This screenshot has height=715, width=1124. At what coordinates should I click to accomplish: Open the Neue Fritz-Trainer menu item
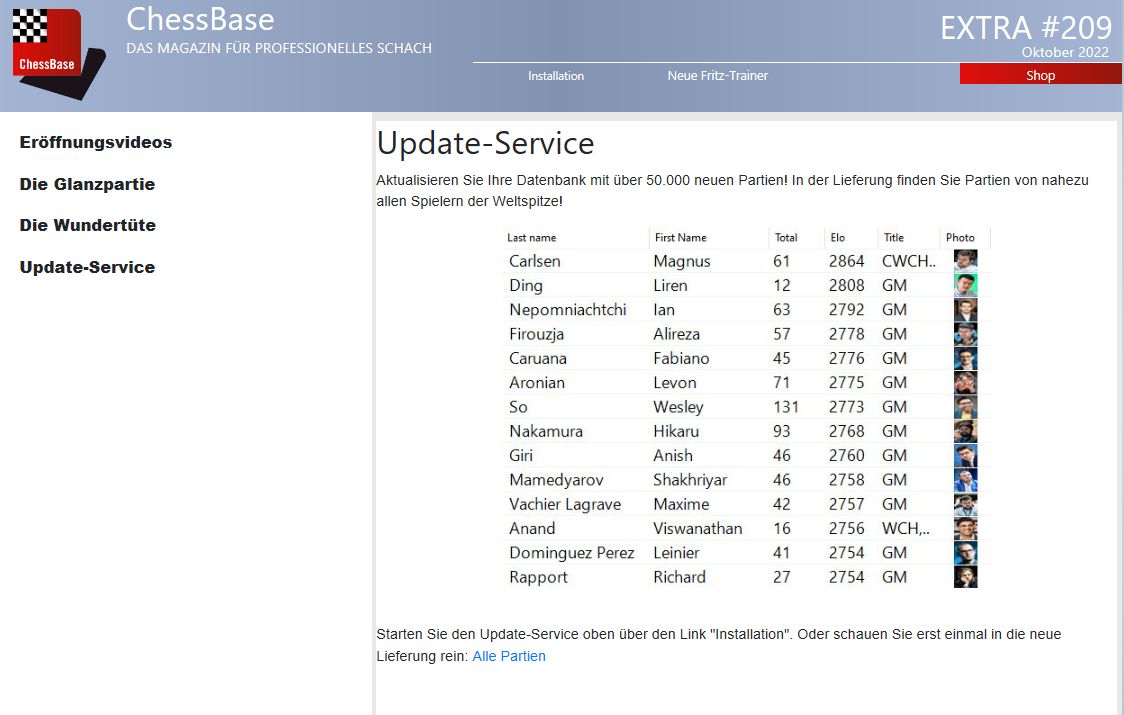coord(717,76)
